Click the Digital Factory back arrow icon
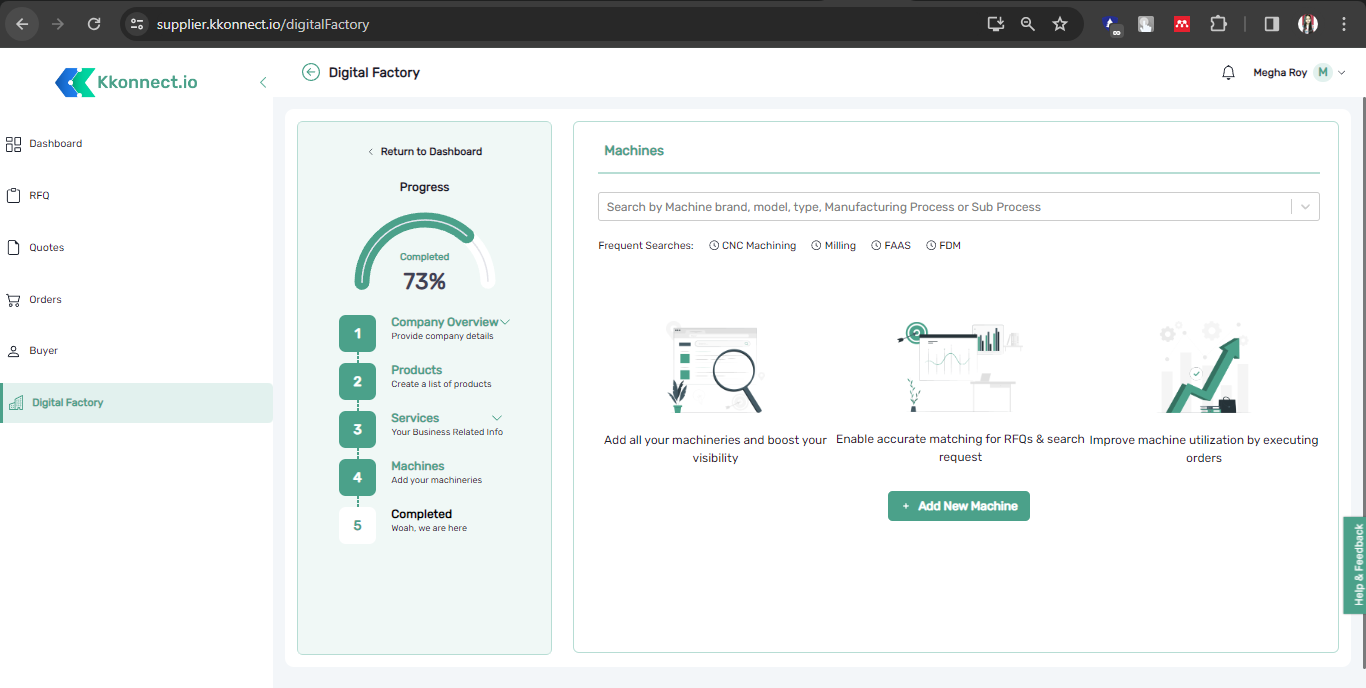This screenshot has height=688, width=1366. (311, 72)
